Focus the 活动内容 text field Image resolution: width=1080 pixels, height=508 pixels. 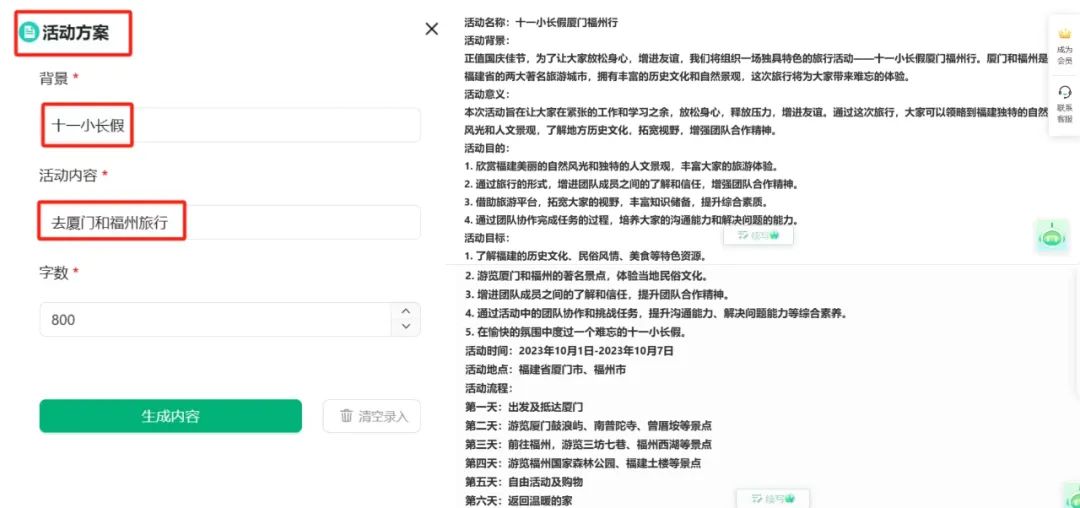[x=230, y=223]
